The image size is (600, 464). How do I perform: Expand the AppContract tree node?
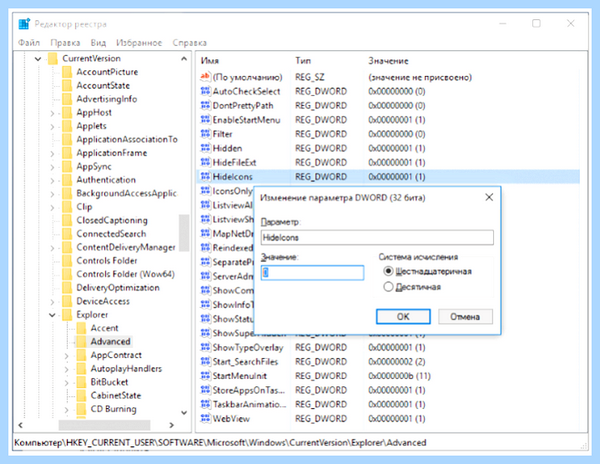click(x=67, y=355)
